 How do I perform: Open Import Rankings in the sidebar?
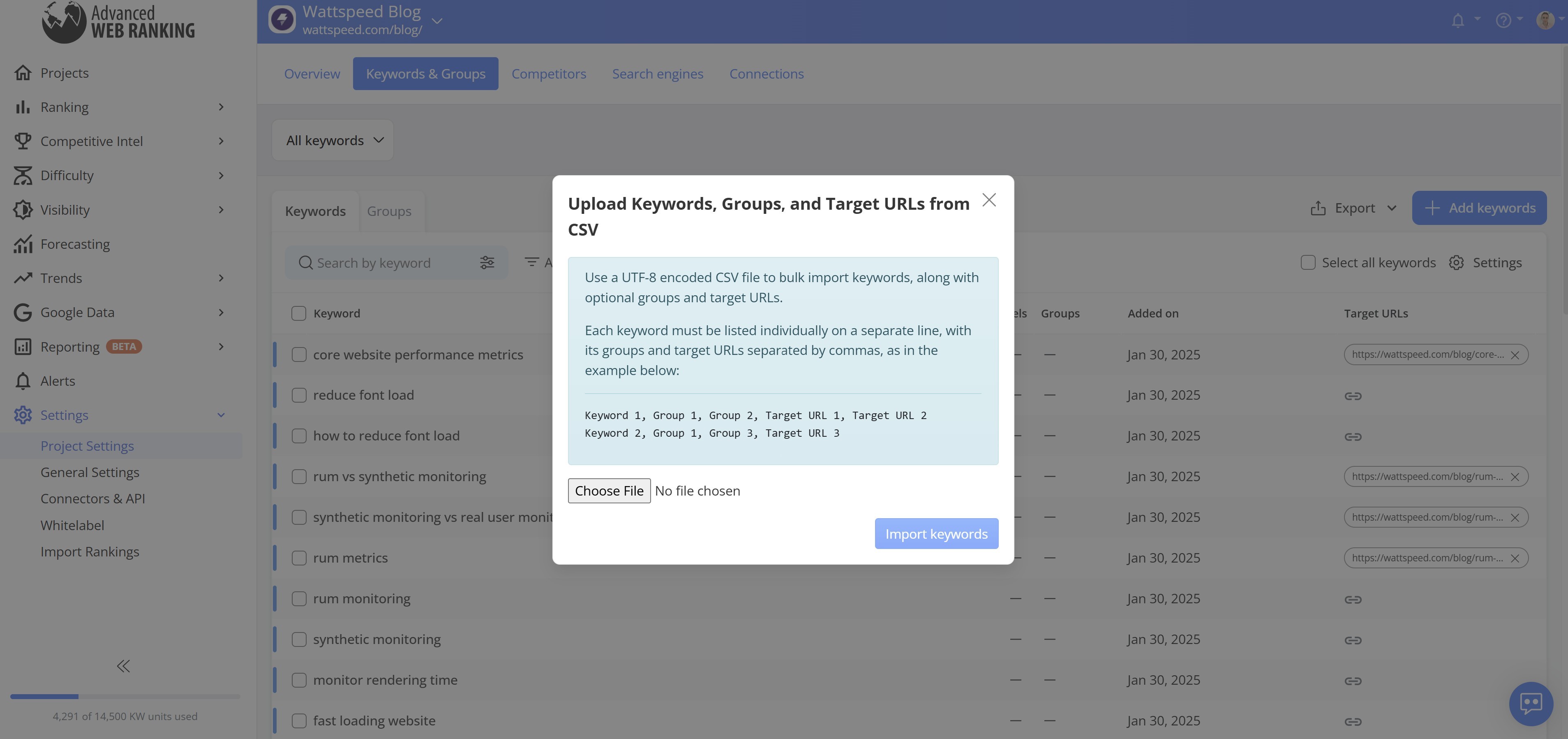pos(90,551)
